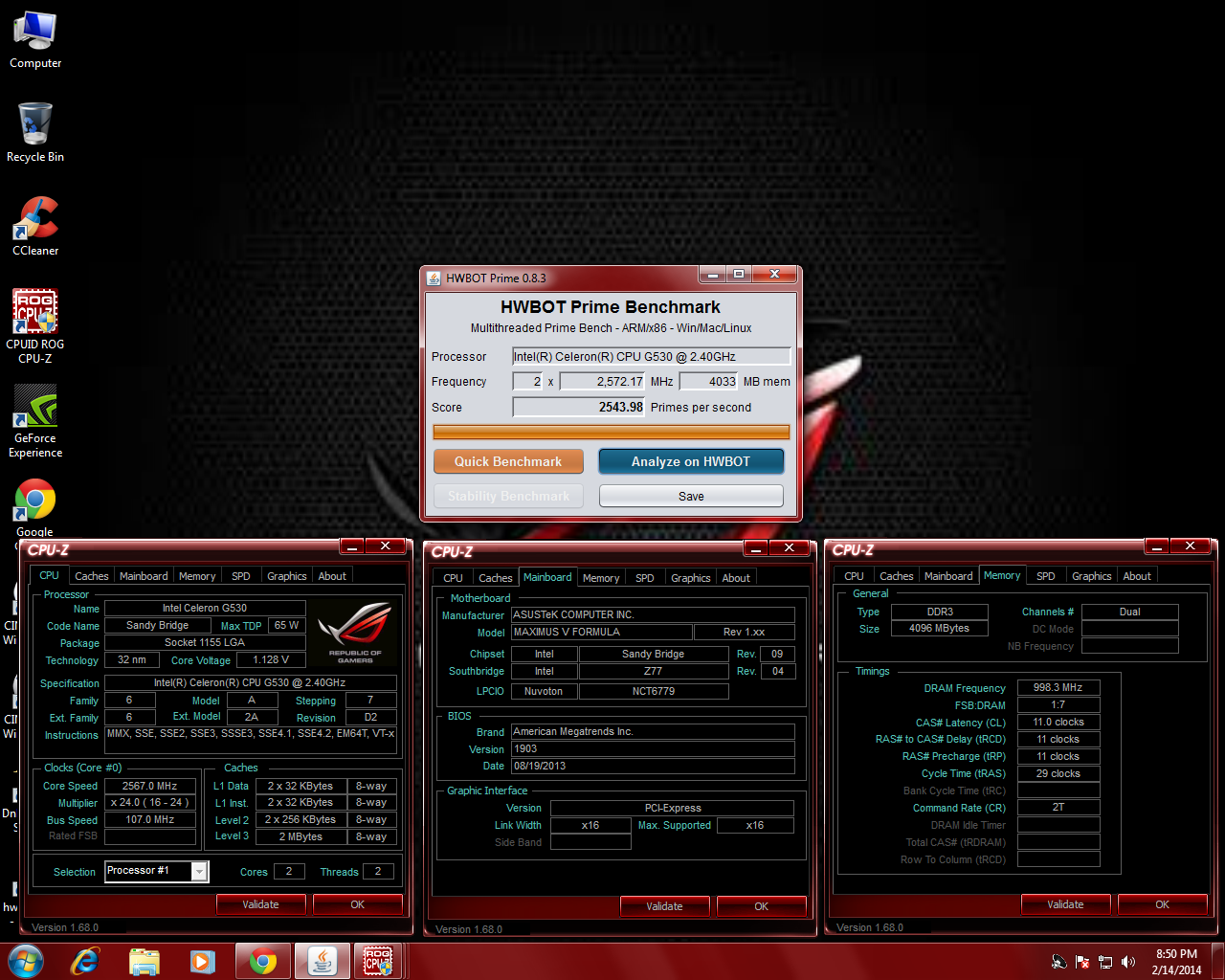Image resolution: width=1225 pixels, height=980 pixels.
Task: Open the Recycle Bin icon
Action: coord(35,132)
